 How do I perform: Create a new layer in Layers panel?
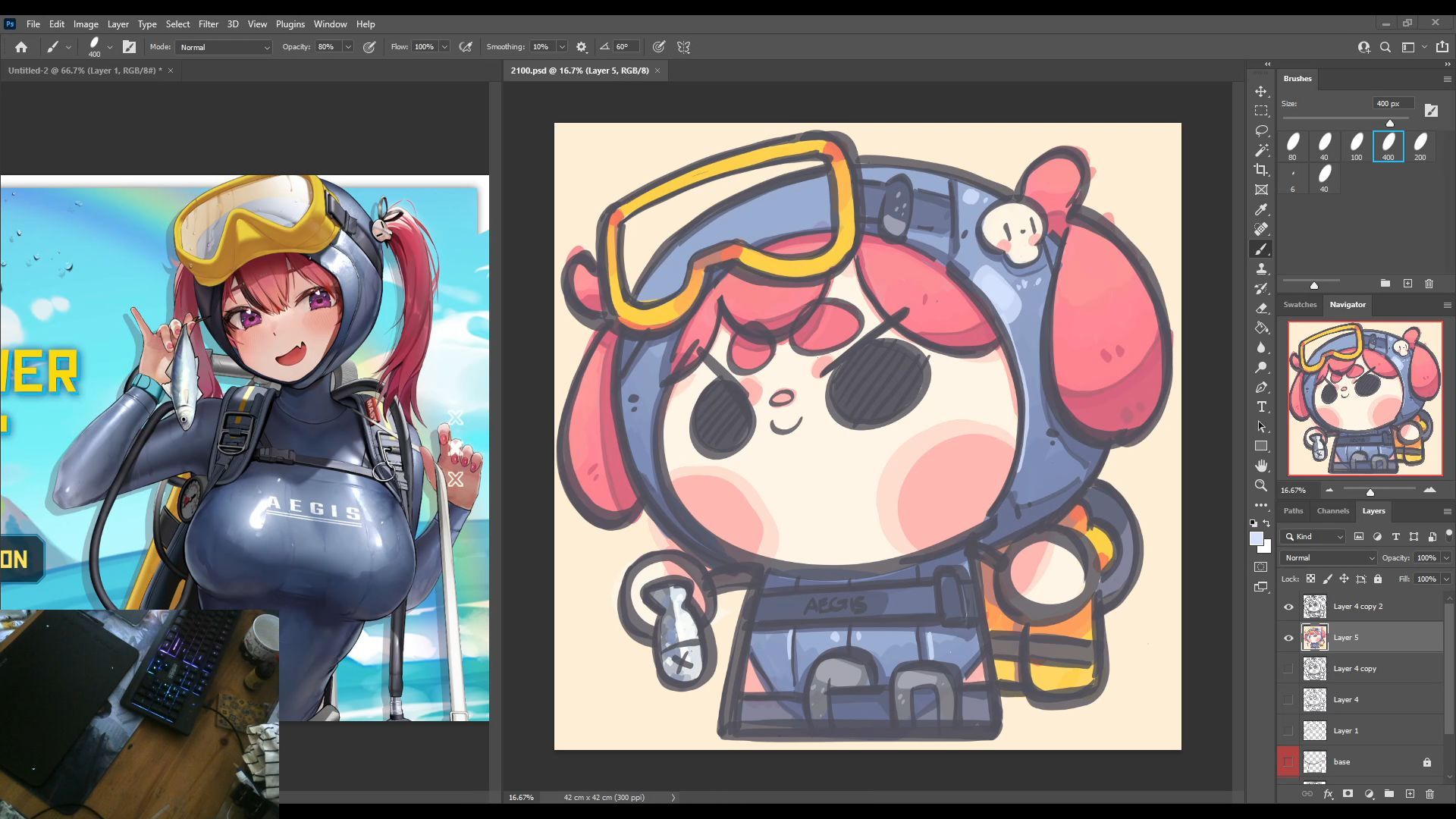point(1410,794)
